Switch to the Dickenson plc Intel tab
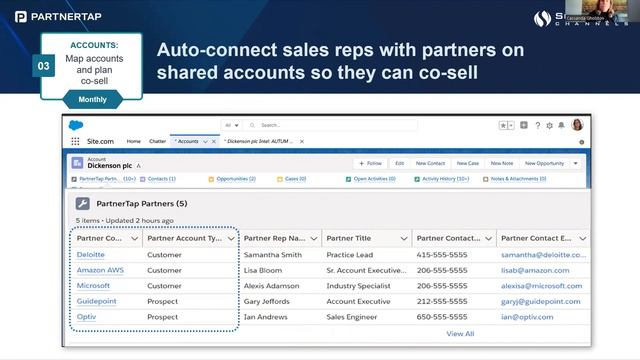 259,141
